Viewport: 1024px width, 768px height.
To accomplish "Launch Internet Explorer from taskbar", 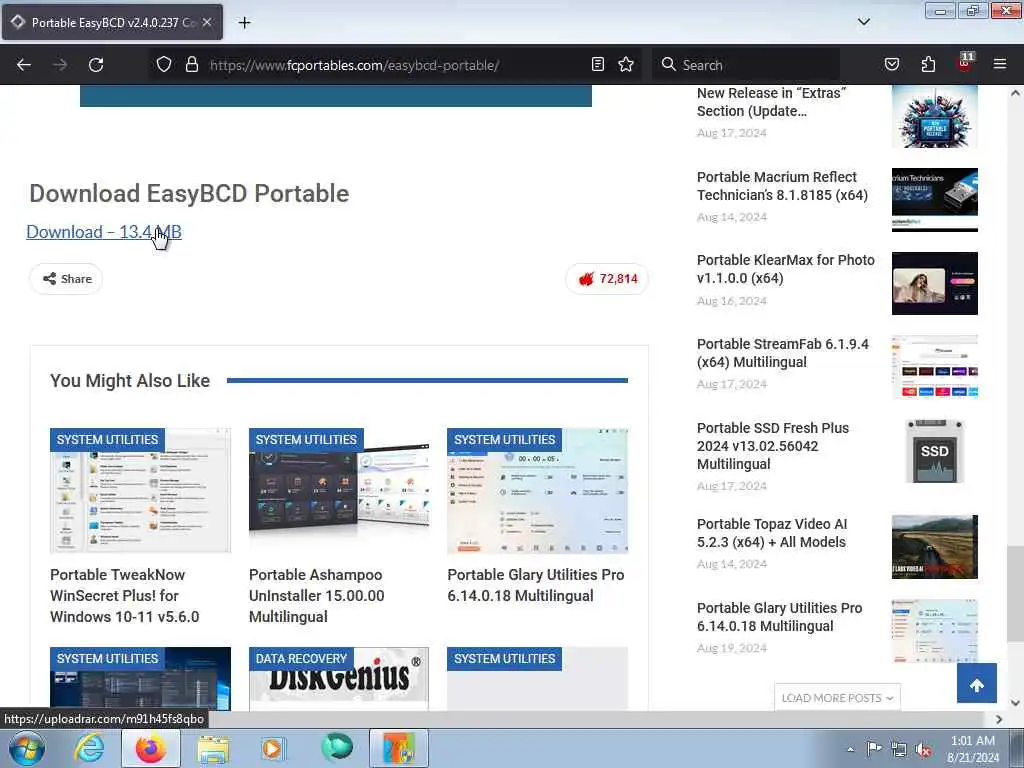I will tap(88, 748).
